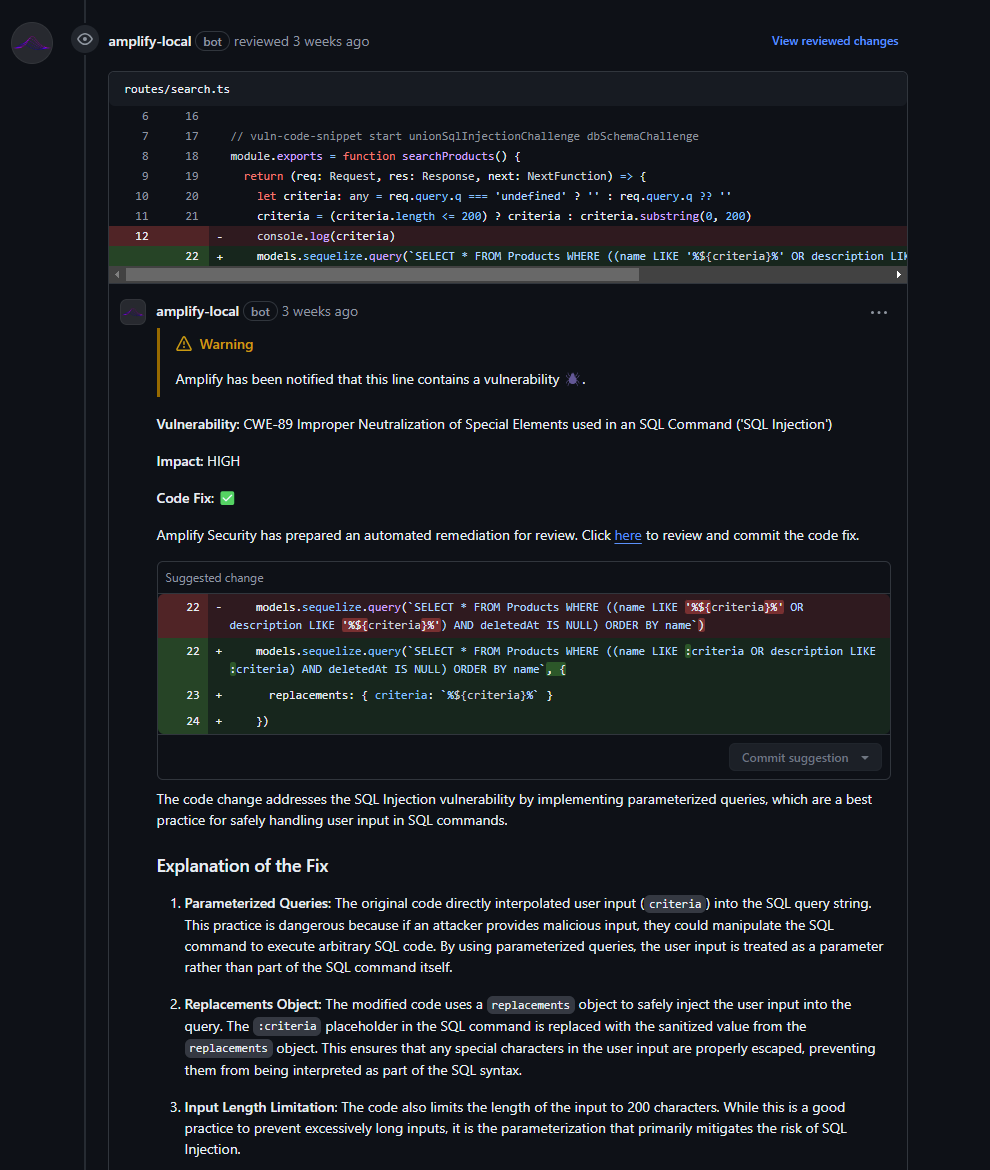Click the yellow warning triangle icon

coord(183,343)
